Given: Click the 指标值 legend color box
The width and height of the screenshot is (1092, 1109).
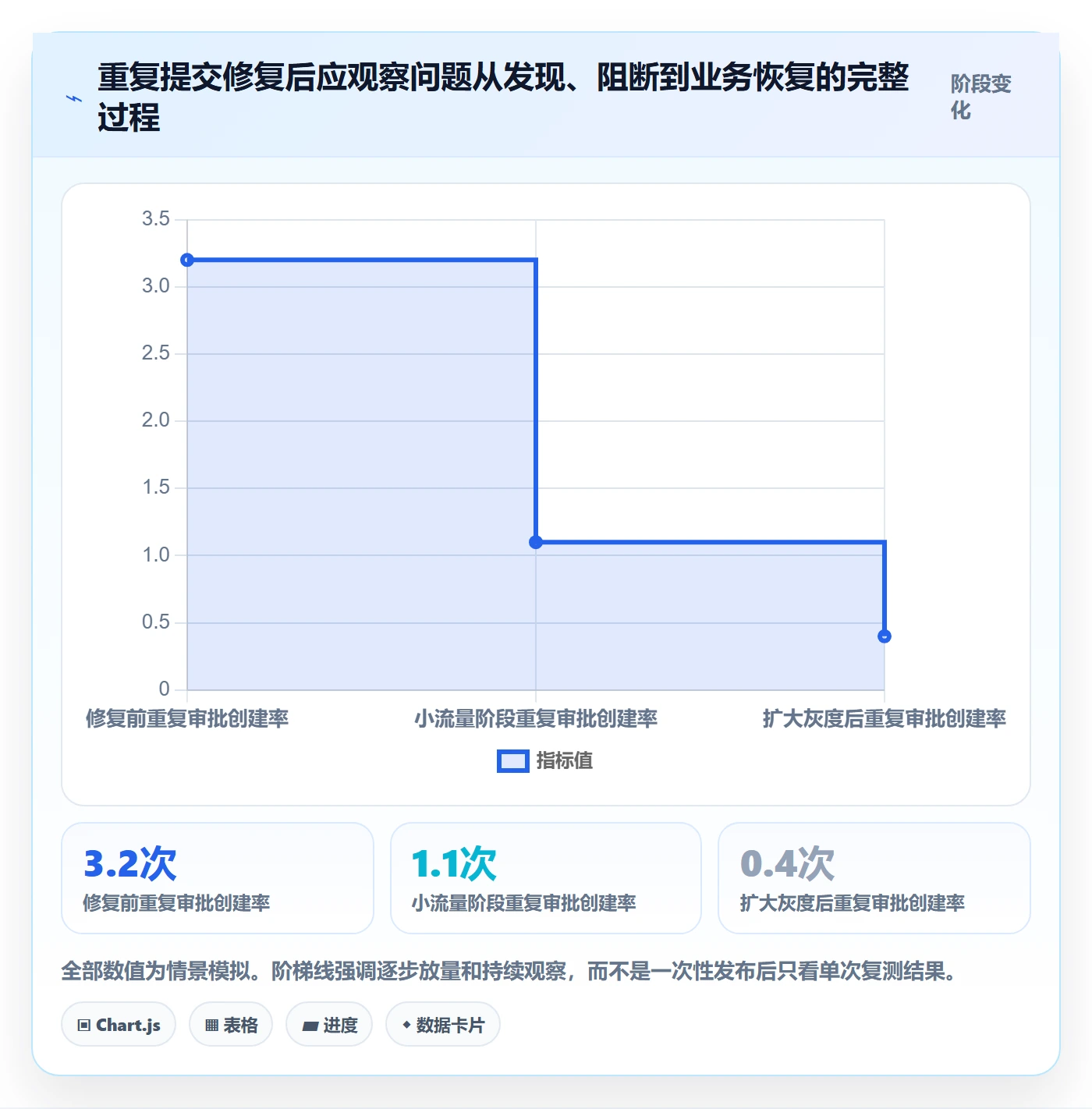Looking at the screenshot, I should pos(513,761).
